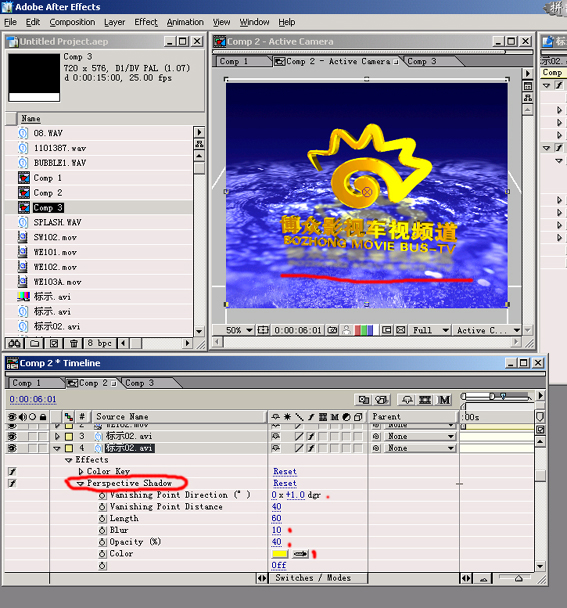Open the Effect menu
The image size is (567, 608).
[x=146, y=22]
